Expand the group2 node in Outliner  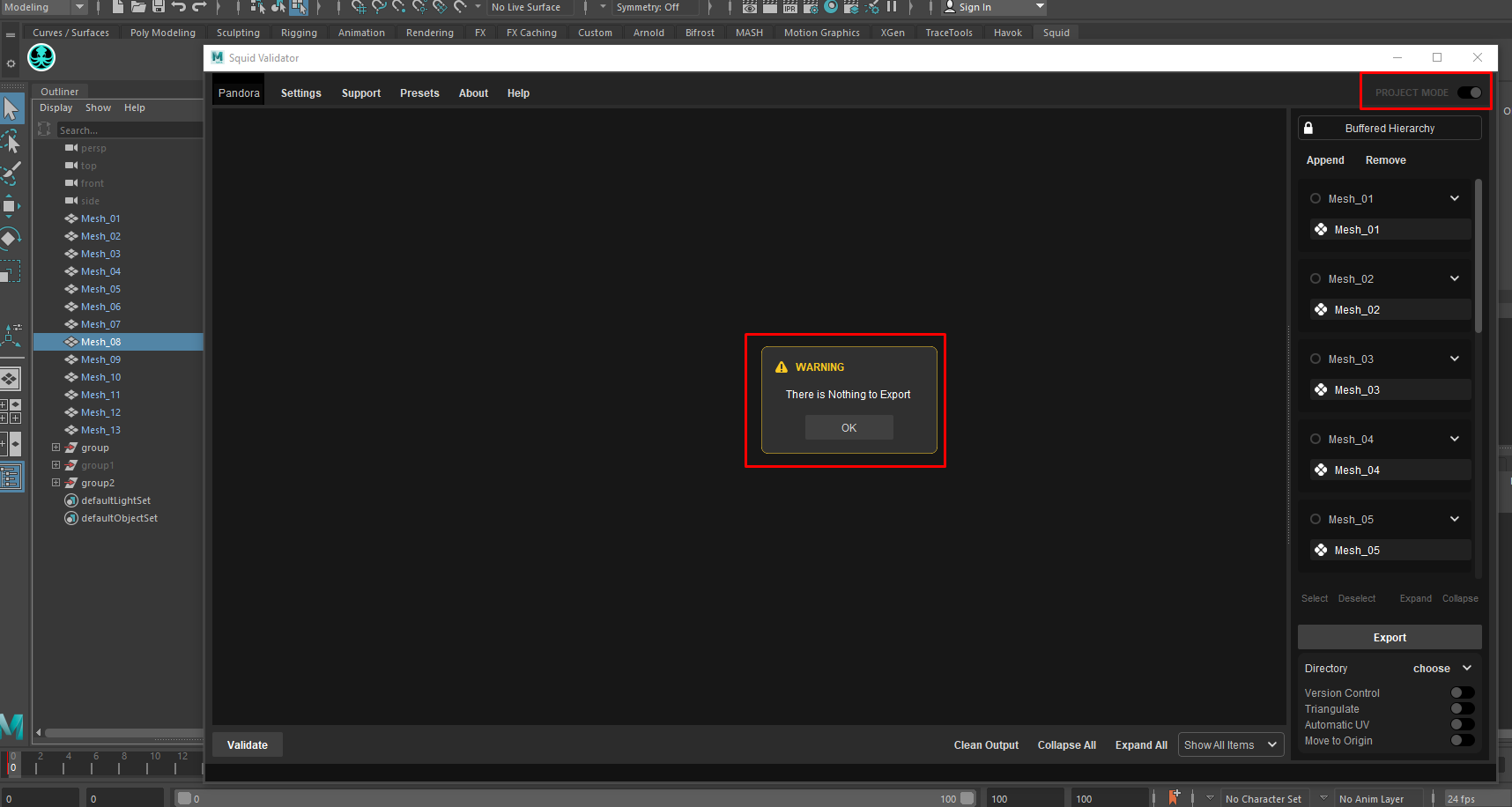point(56,483)
